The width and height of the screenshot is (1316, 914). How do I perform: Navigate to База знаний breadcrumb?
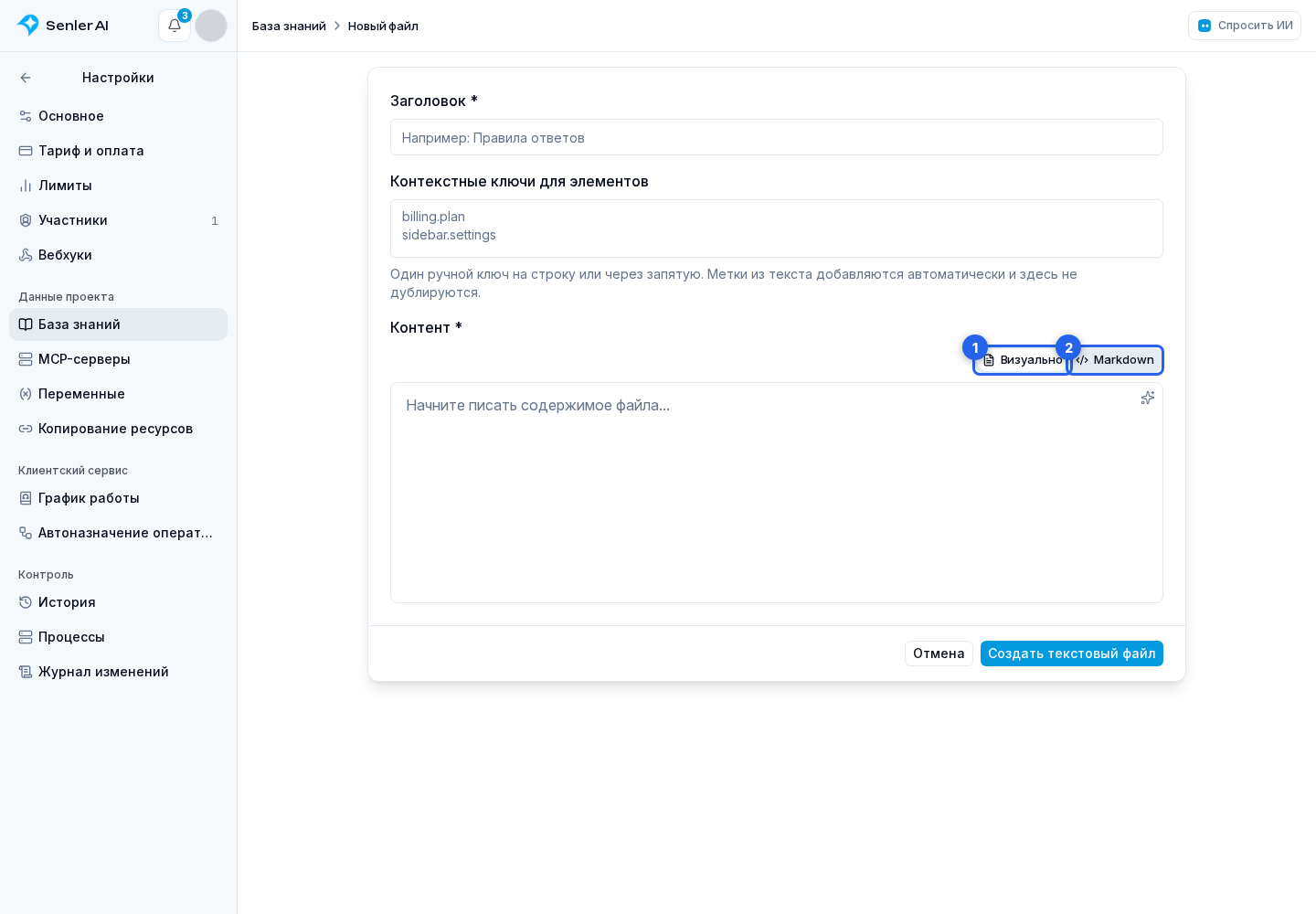[289, 26]
